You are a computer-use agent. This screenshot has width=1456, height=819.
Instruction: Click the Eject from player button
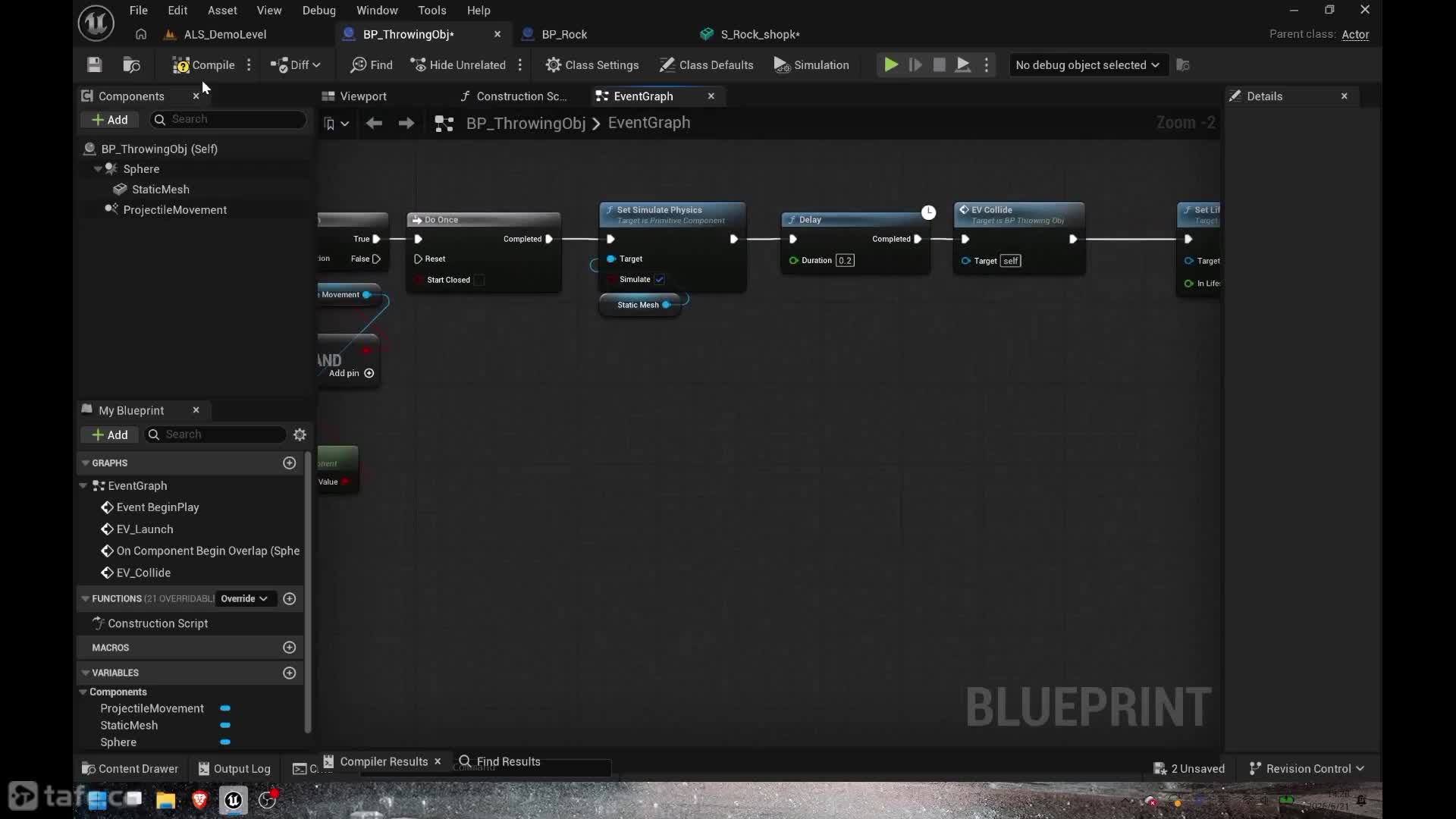963,65
